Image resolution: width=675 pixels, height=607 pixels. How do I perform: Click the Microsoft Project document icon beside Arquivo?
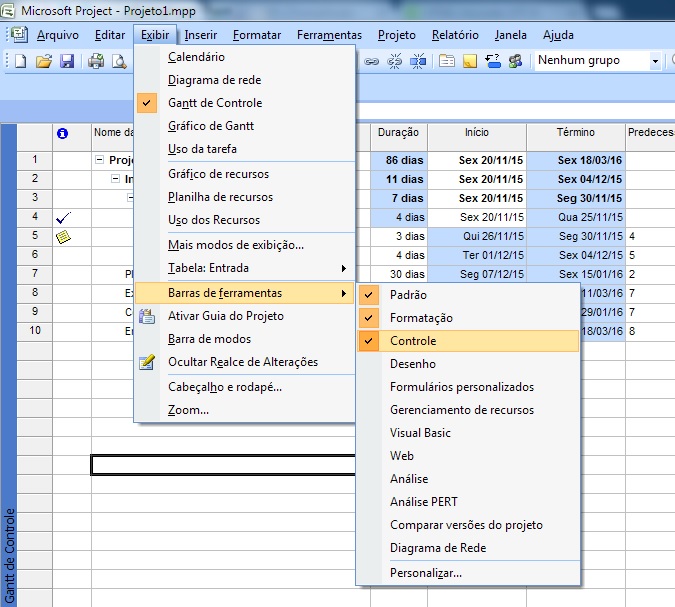coord(19,34)
